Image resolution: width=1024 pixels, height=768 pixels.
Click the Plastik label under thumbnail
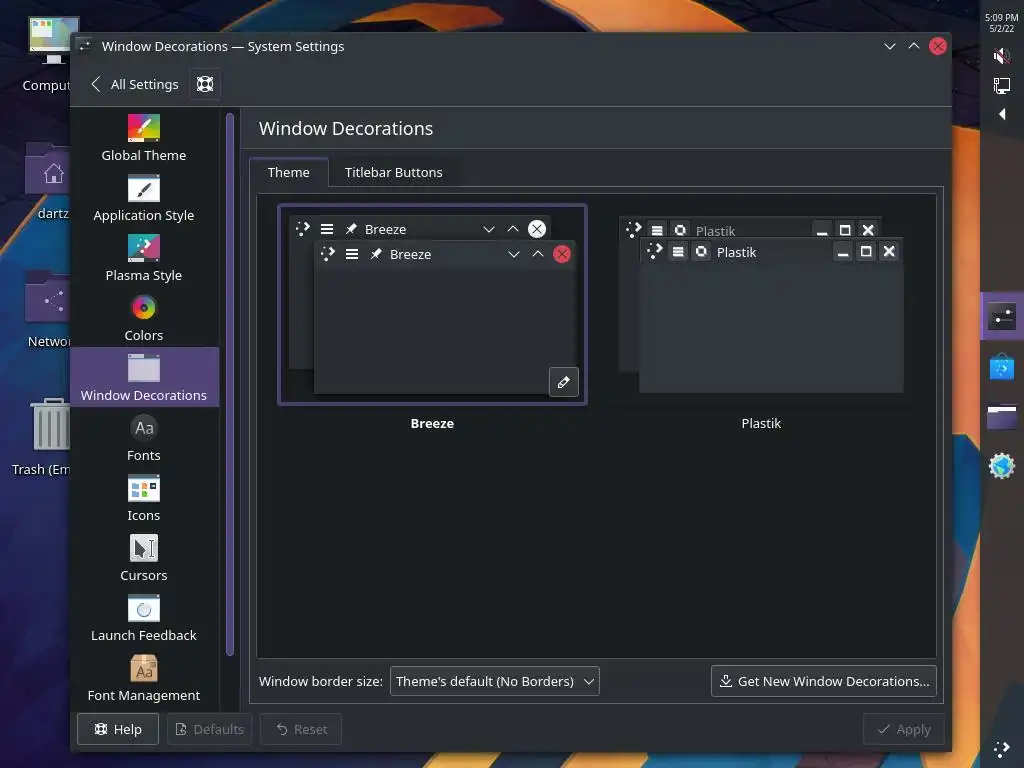pos(761,423)
